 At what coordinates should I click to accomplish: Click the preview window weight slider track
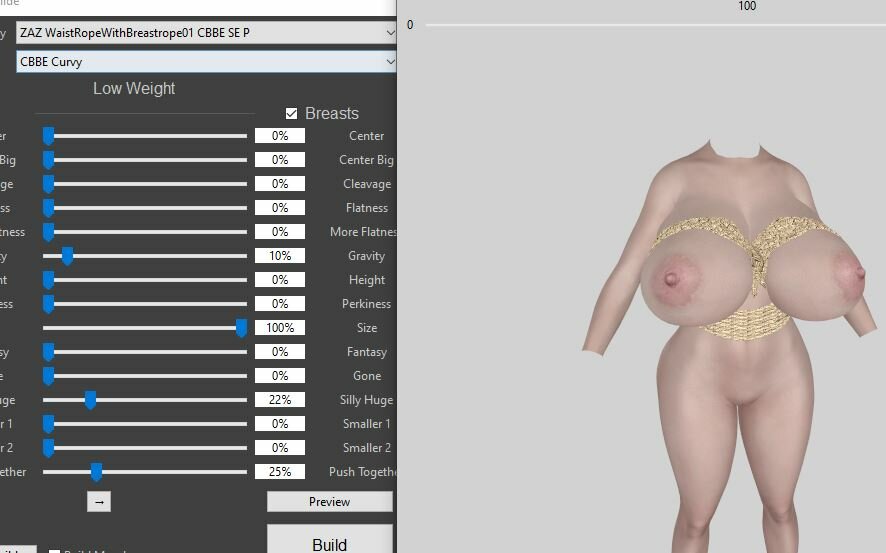click(655, 25)
